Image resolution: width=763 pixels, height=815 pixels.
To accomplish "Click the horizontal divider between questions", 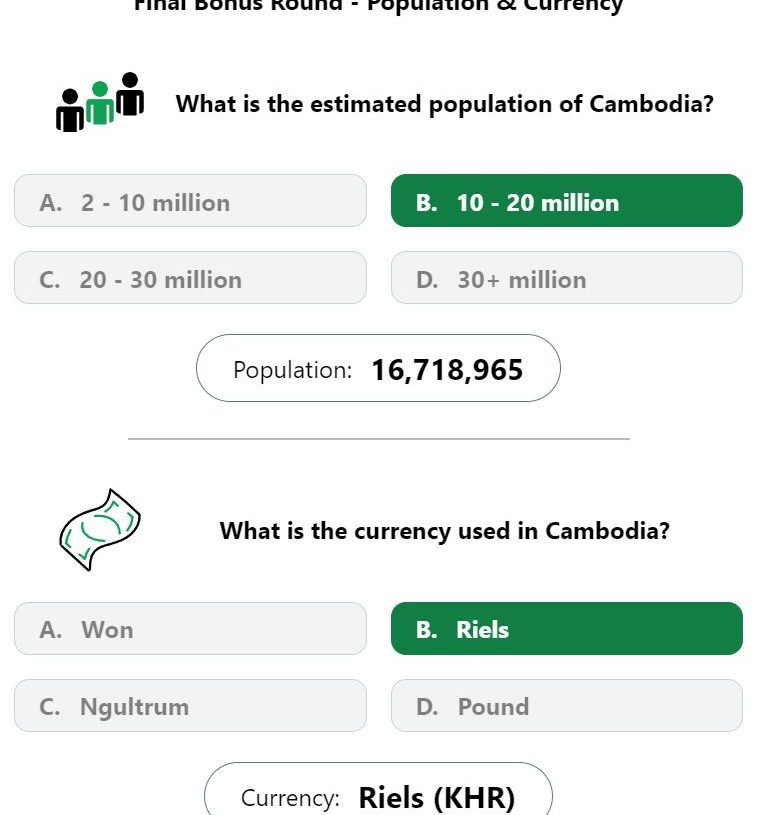I will [x=379, y=439].
